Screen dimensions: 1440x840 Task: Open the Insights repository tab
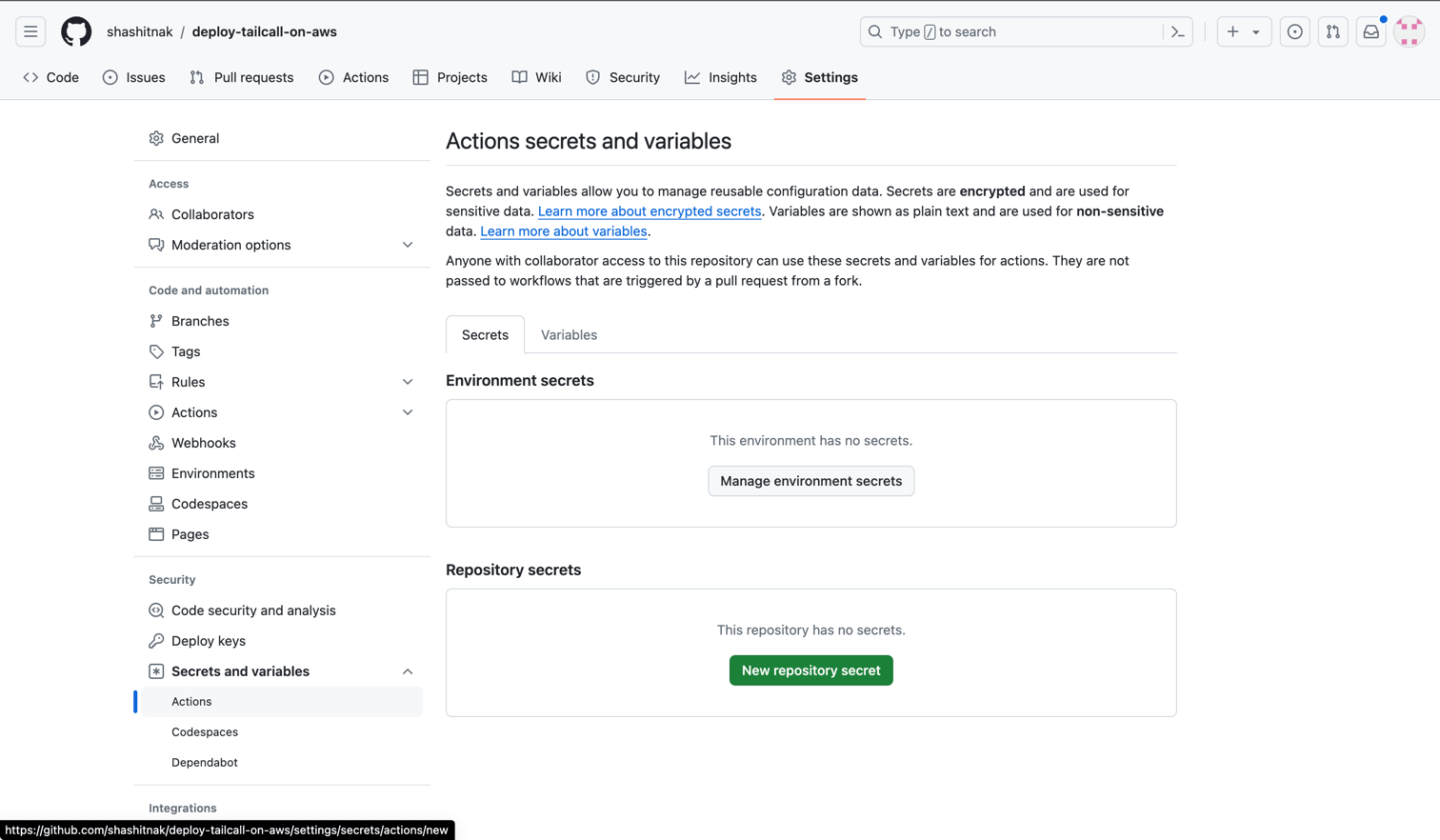coord(720,77)
